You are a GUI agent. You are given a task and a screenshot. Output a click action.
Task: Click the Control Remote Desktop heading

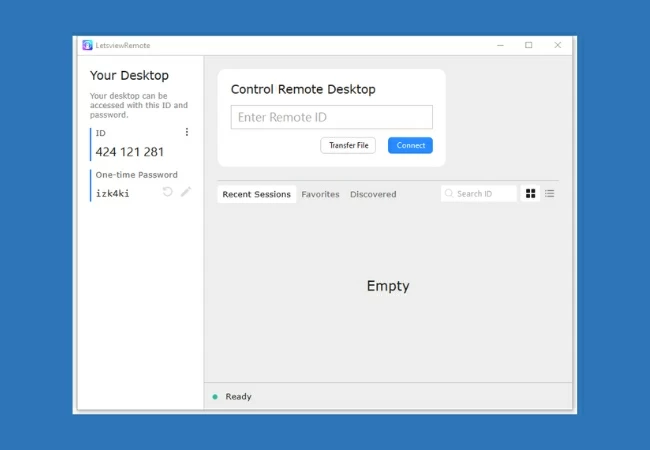[x=303, y=89]
